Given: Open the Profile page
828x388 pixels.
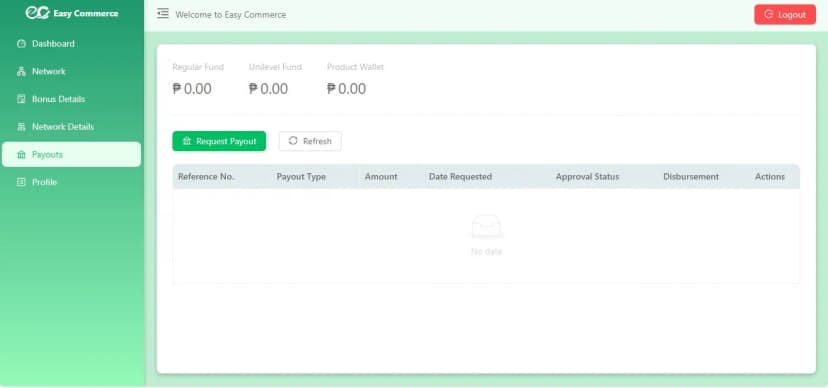Looking at the screenshot, I should click(71, 182).
